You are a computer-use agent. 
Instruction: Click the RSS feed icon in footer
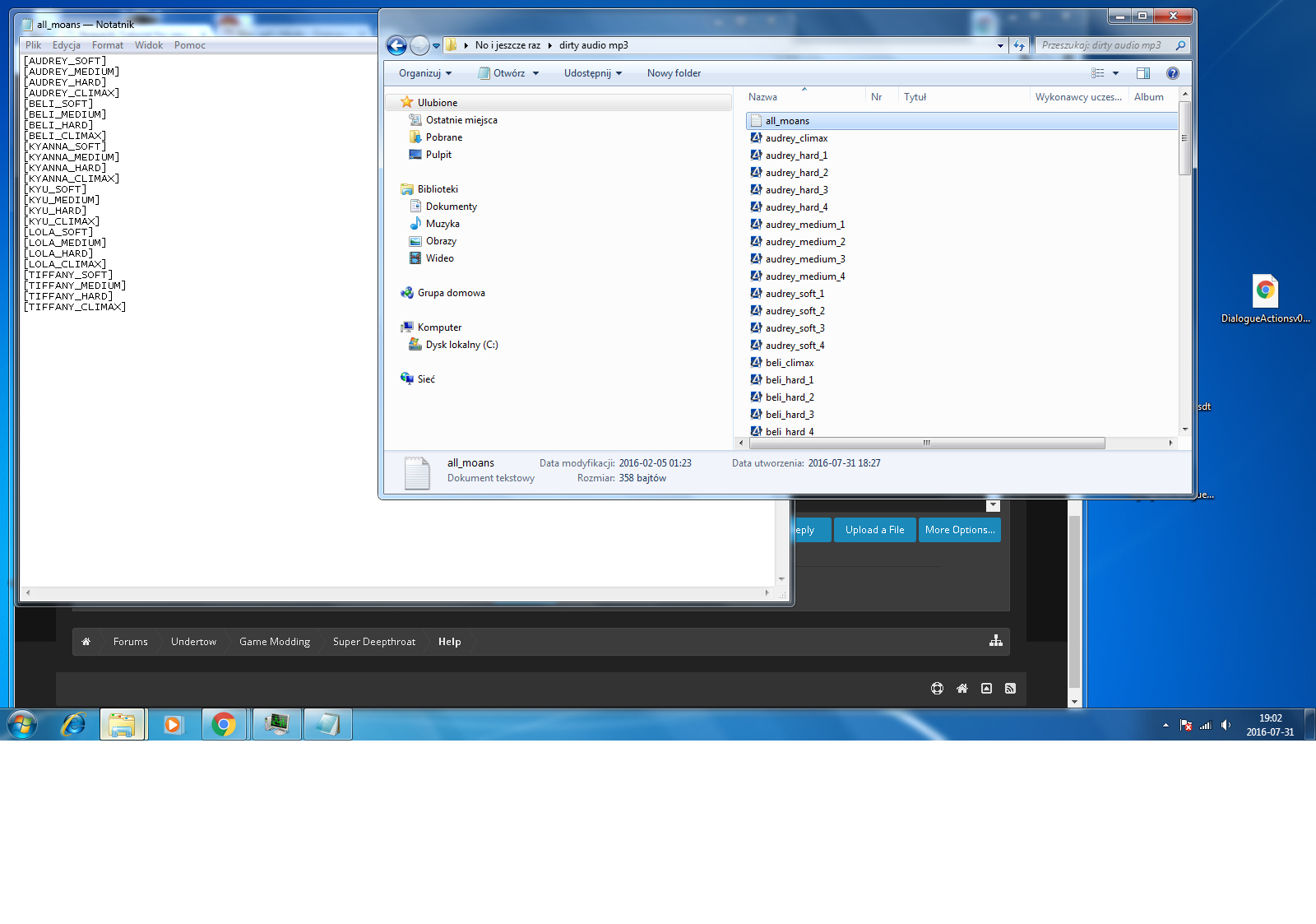tap(1010, 689)
